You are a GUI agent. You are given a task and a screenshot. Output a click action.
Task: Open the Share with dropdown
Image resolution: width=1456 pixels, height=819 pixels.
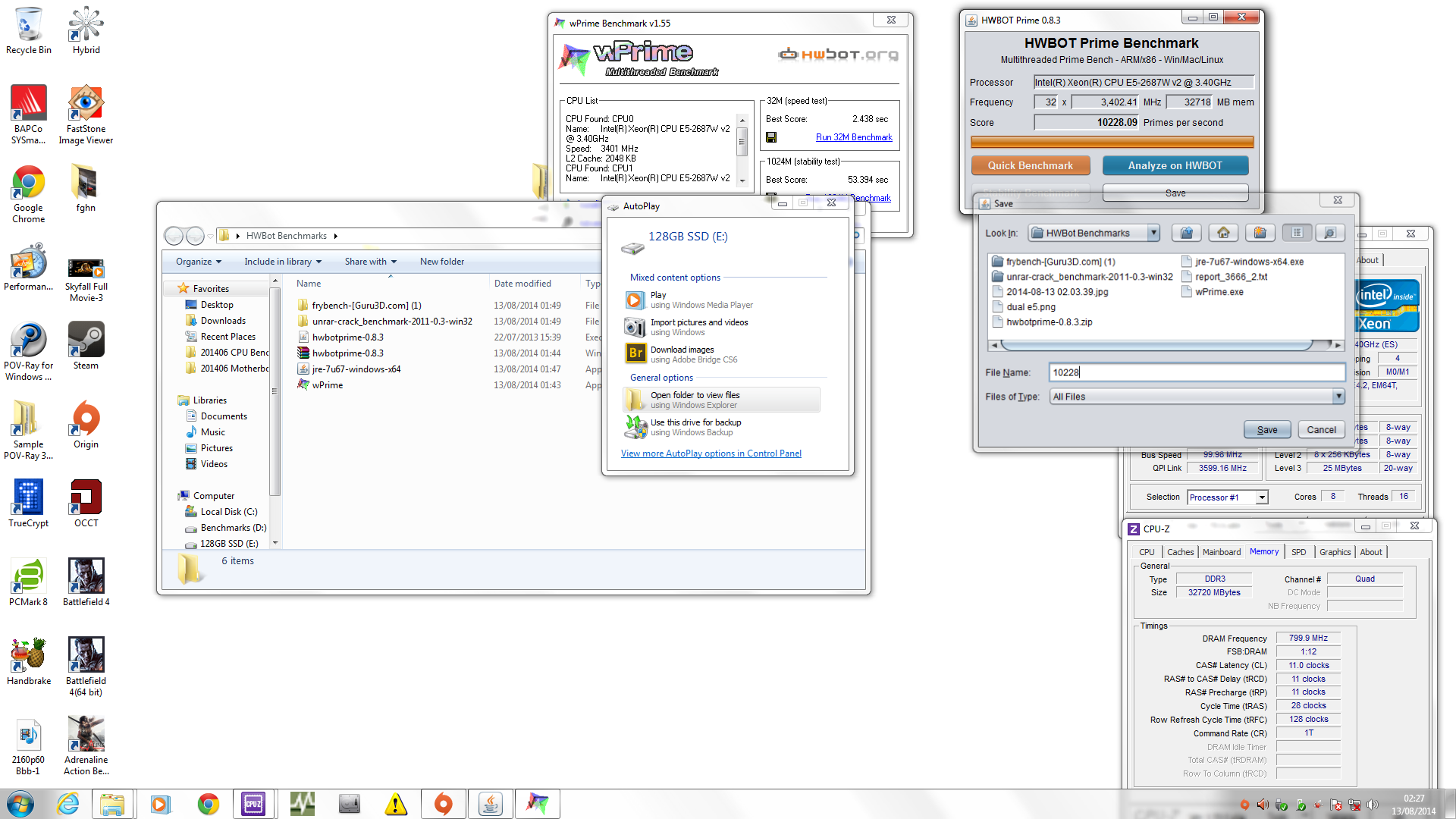371,262
